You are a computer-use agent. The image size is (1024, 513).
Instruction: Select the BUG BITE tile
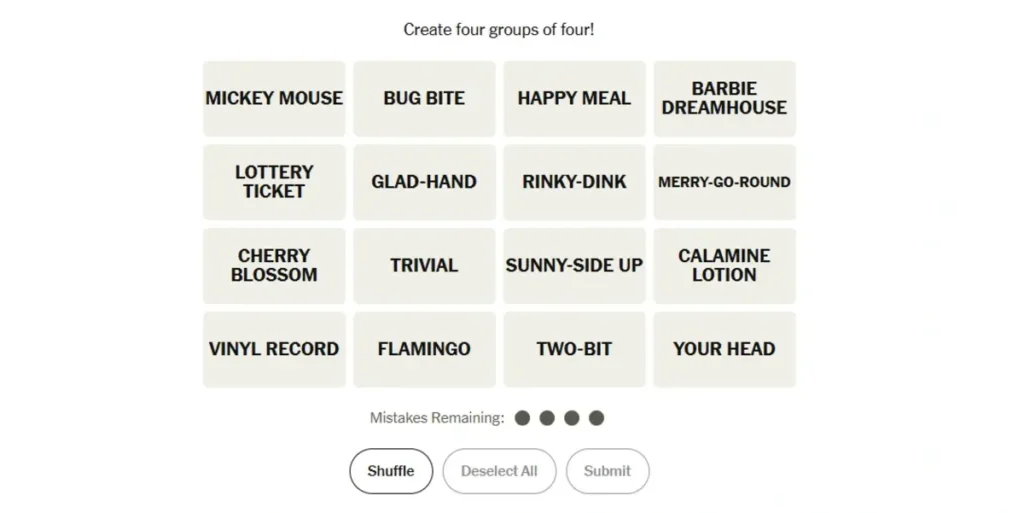point(424,98)
